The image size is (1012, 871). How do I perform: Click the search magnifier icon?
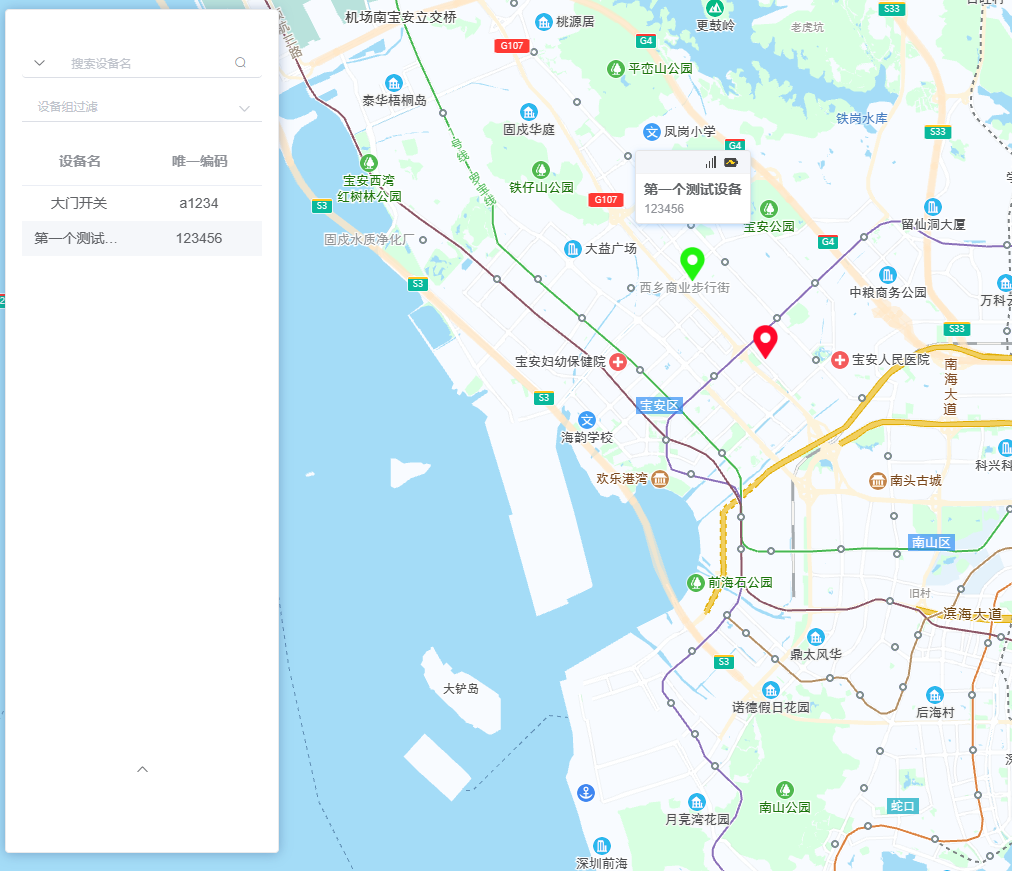(x=240, y=63)
